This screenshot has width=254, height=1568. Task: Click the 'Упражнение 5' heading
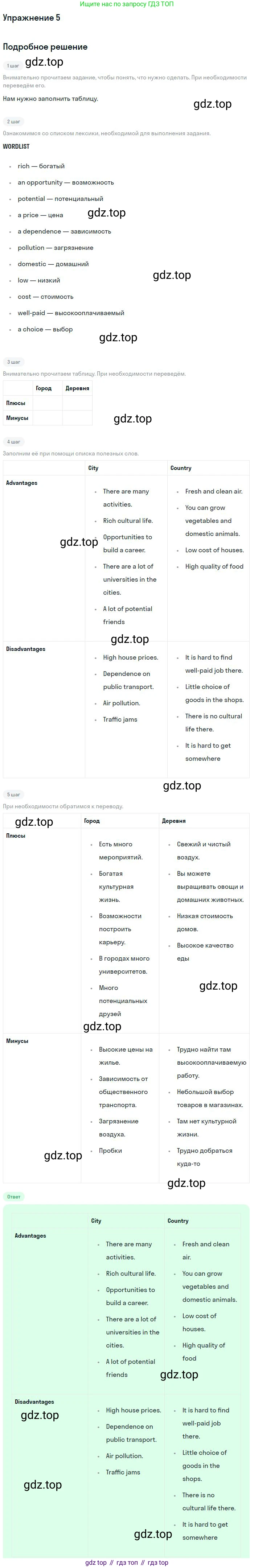pos(32,18)
